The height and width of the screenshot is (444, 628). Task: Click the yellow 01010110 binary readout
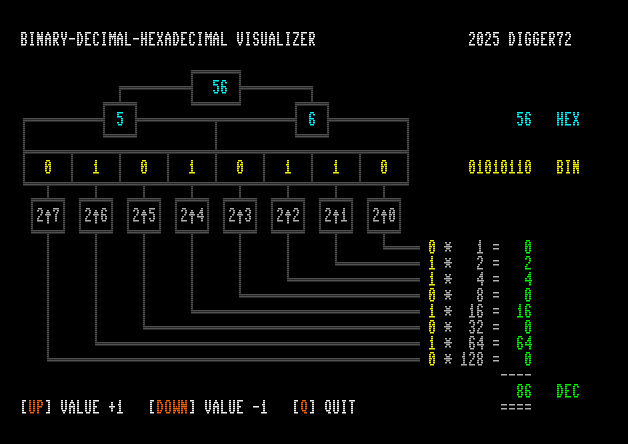click(x=500, y=167)
